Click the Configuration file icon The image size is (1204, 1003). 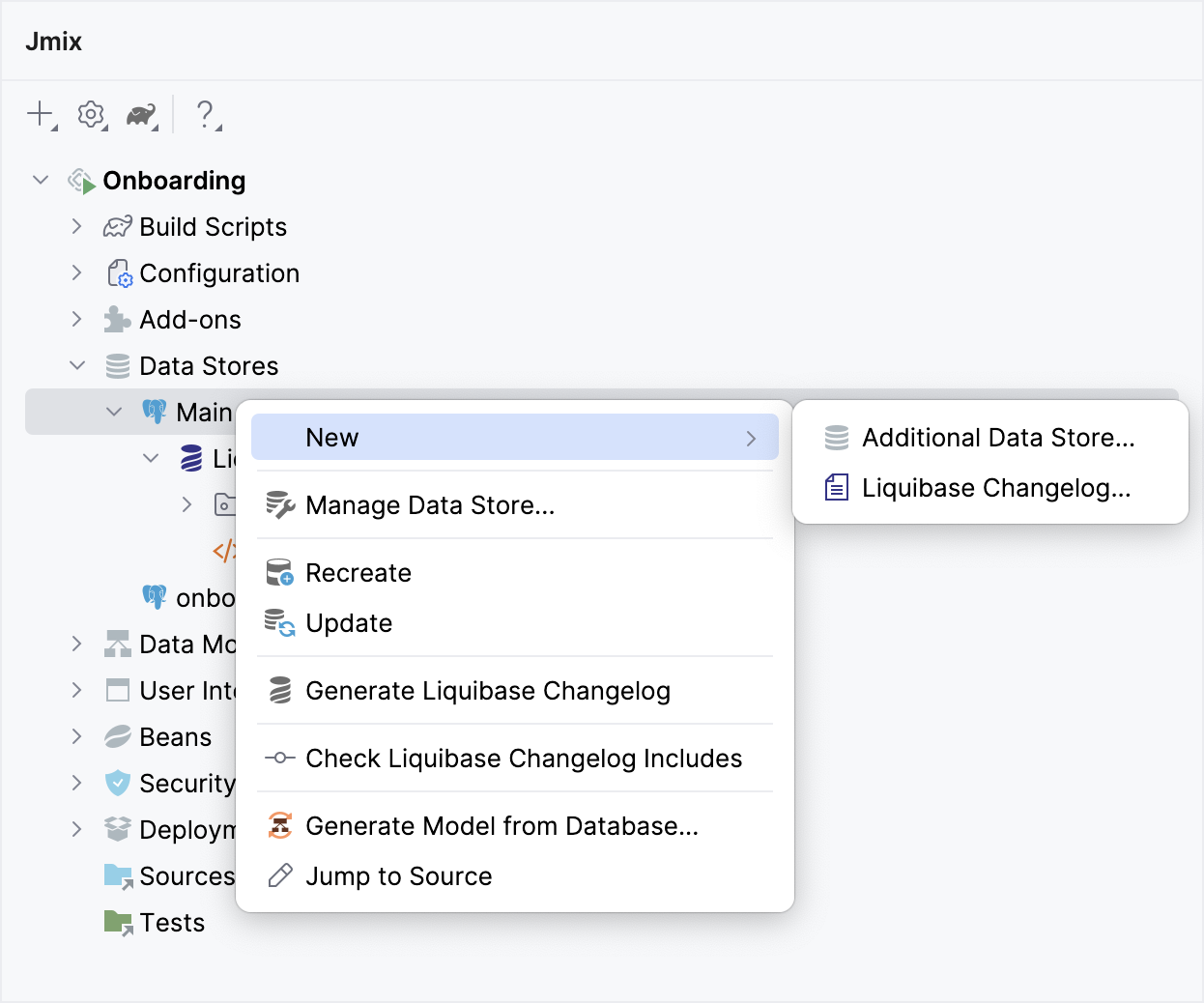(x=118, y=273)
